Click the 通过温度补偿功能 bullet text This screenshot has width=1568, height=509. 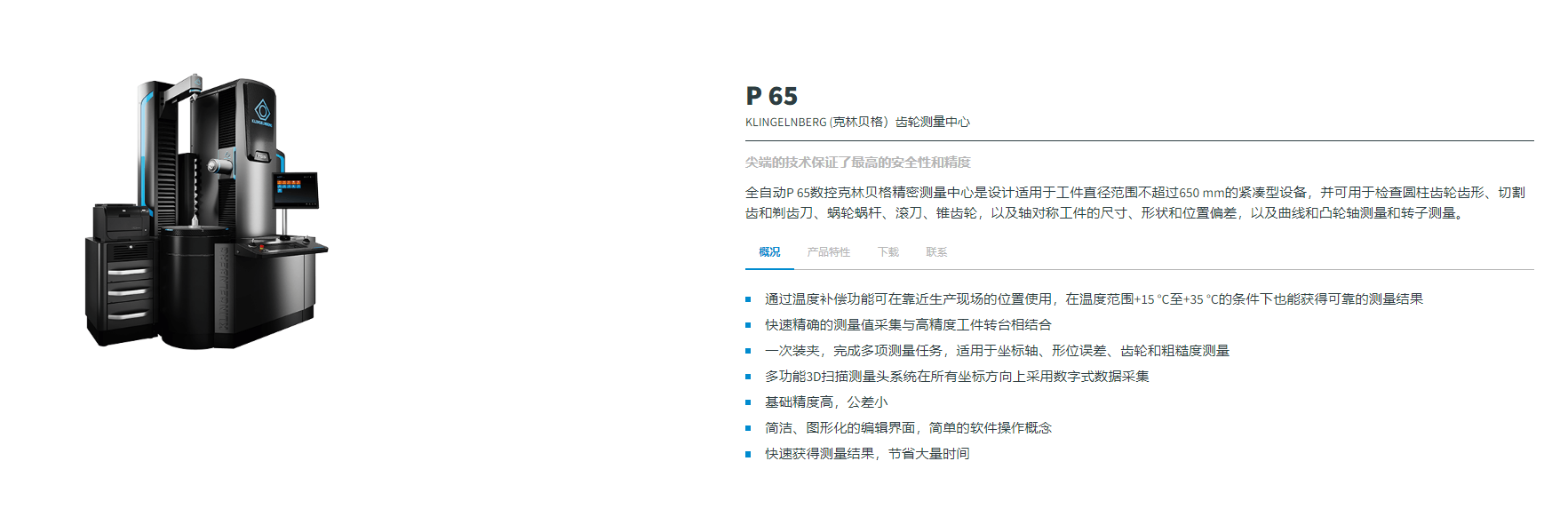click(1094, 299)
